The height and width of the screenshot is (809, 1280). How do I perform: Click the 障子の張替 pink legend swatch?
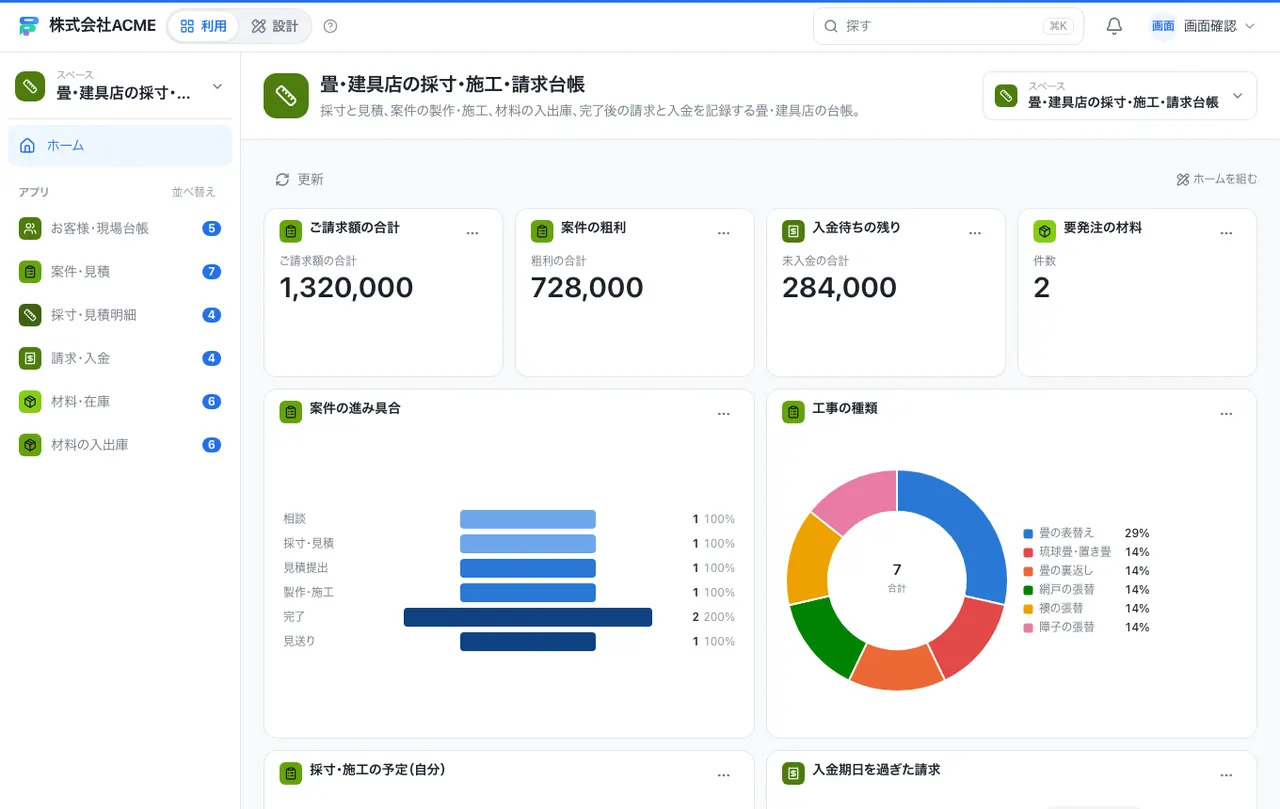coord(1028,627)
